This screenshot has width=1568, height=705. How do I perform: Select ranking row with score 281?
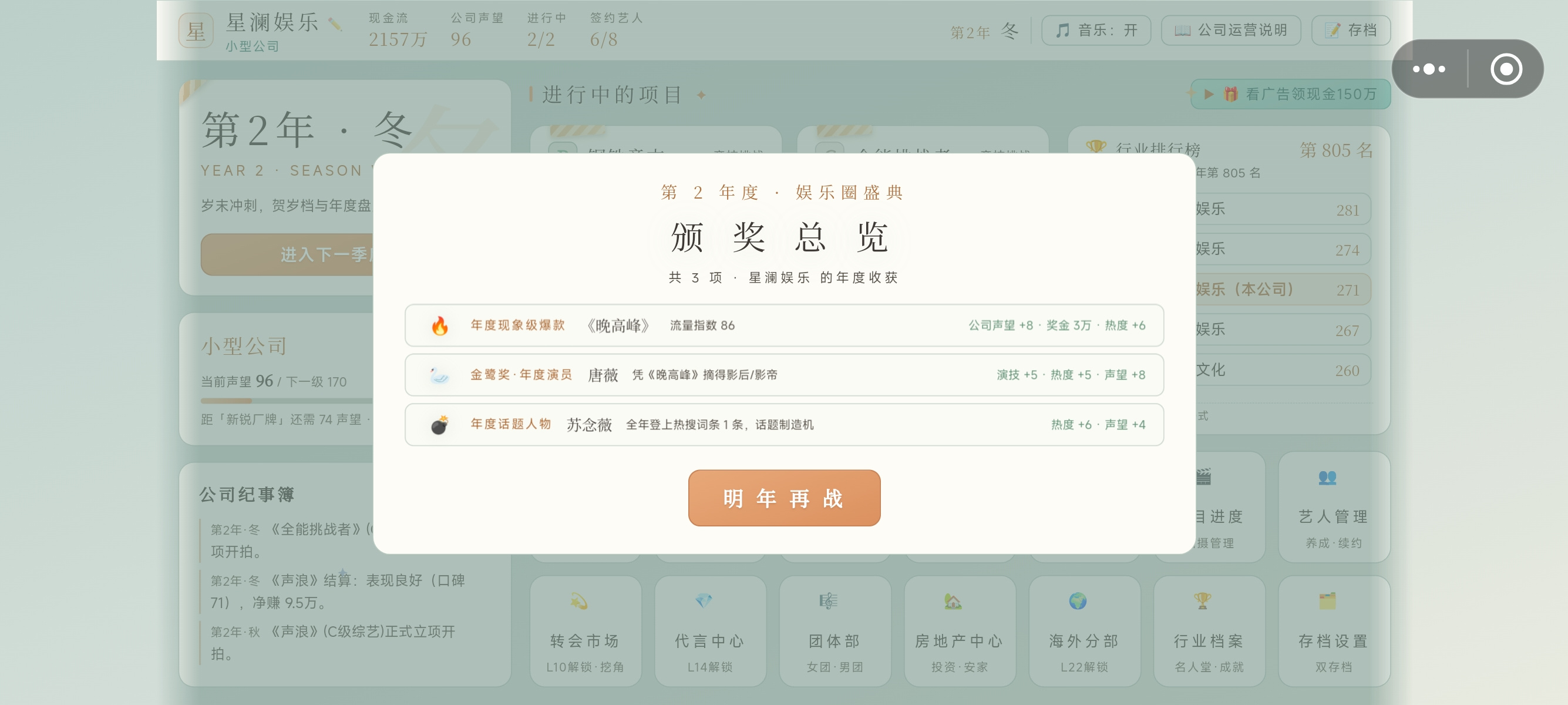pyautogui.click(x=1283, y=209)
